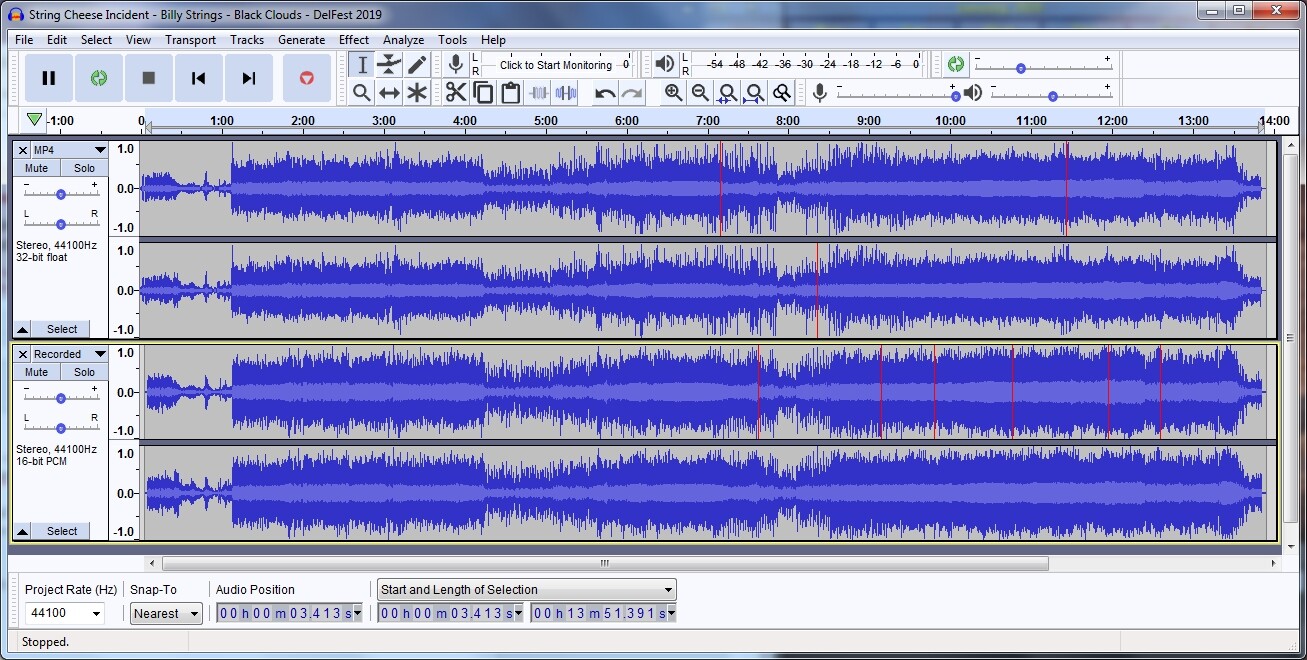Skip to End of the project
This screenshot has width=1307, height=660.
point(249,78)
